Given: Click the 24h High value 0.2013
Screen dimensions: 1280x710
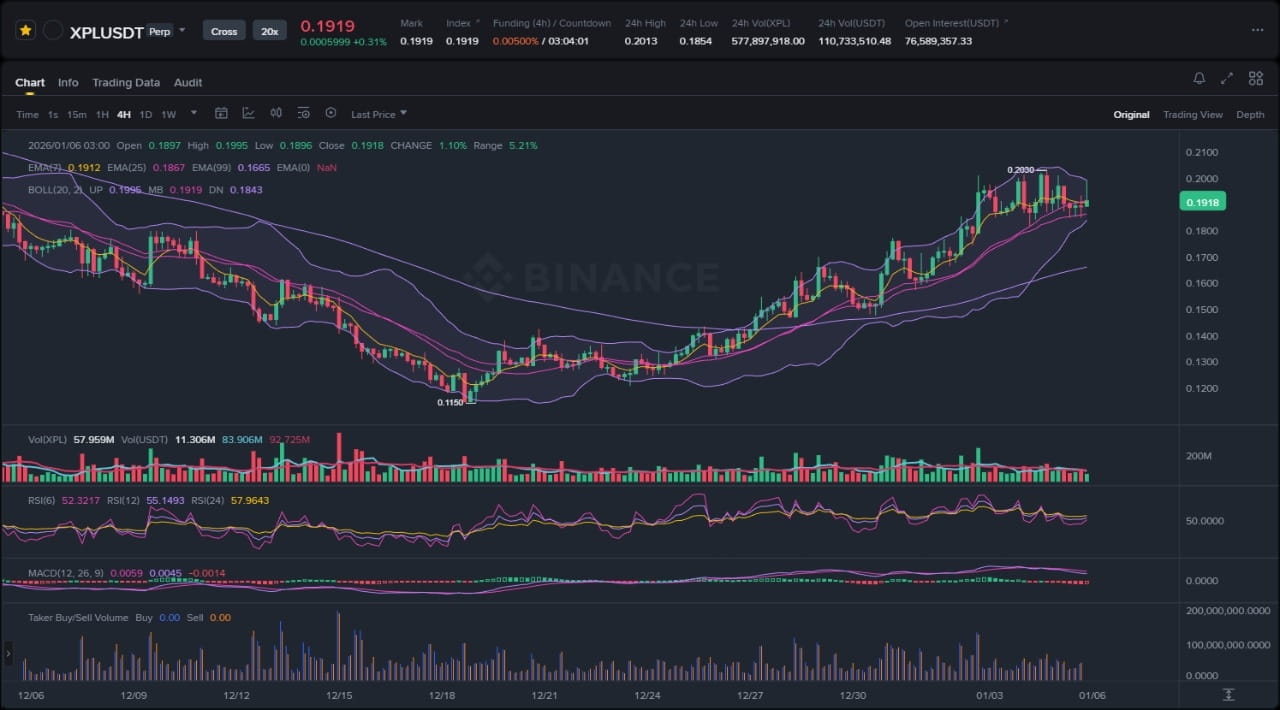Looking at the screenshot, I should click(641, 41).
